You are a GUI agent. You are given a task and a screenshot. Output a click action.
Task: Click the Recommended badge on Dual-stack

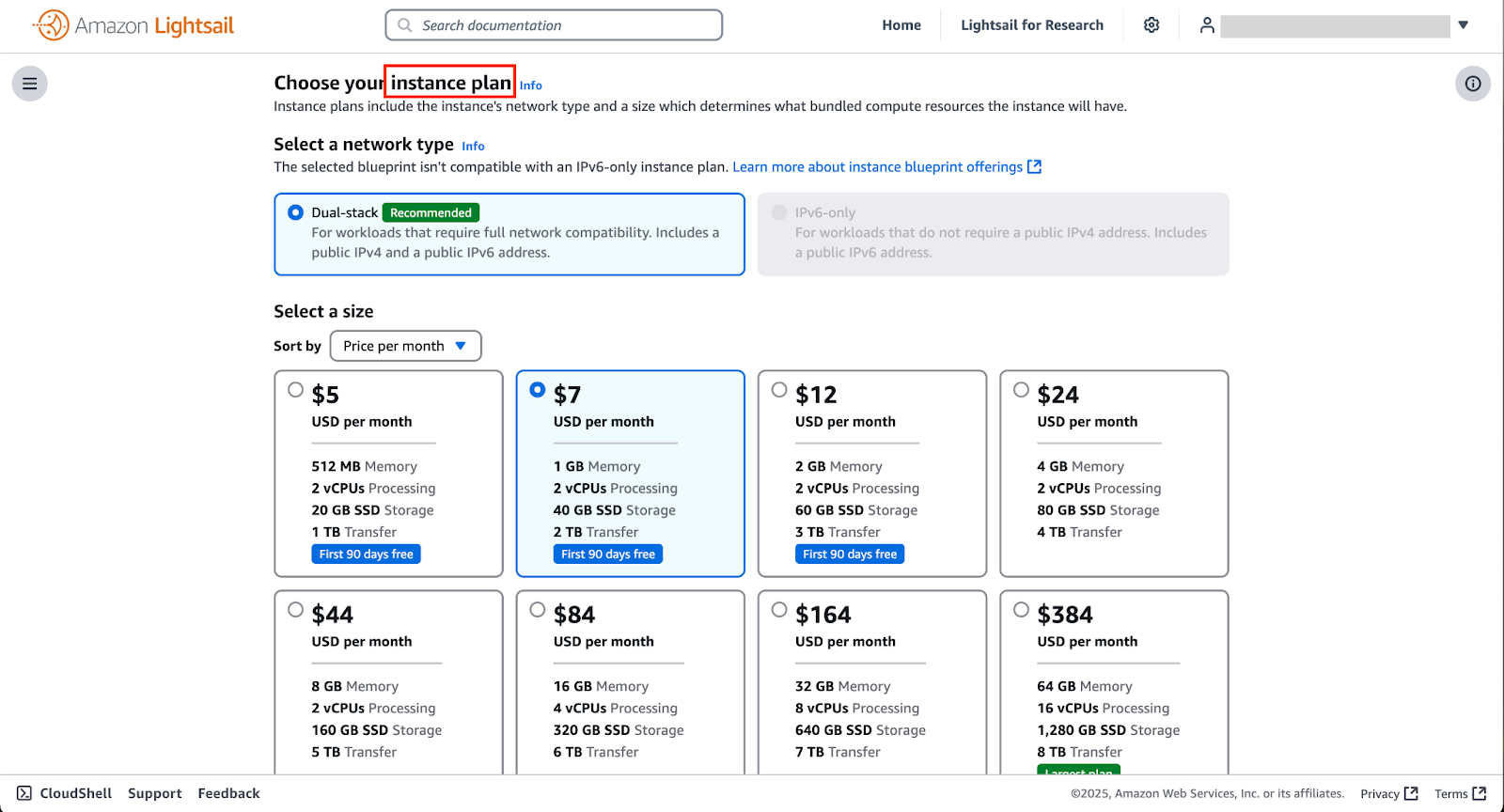(431, 213)
